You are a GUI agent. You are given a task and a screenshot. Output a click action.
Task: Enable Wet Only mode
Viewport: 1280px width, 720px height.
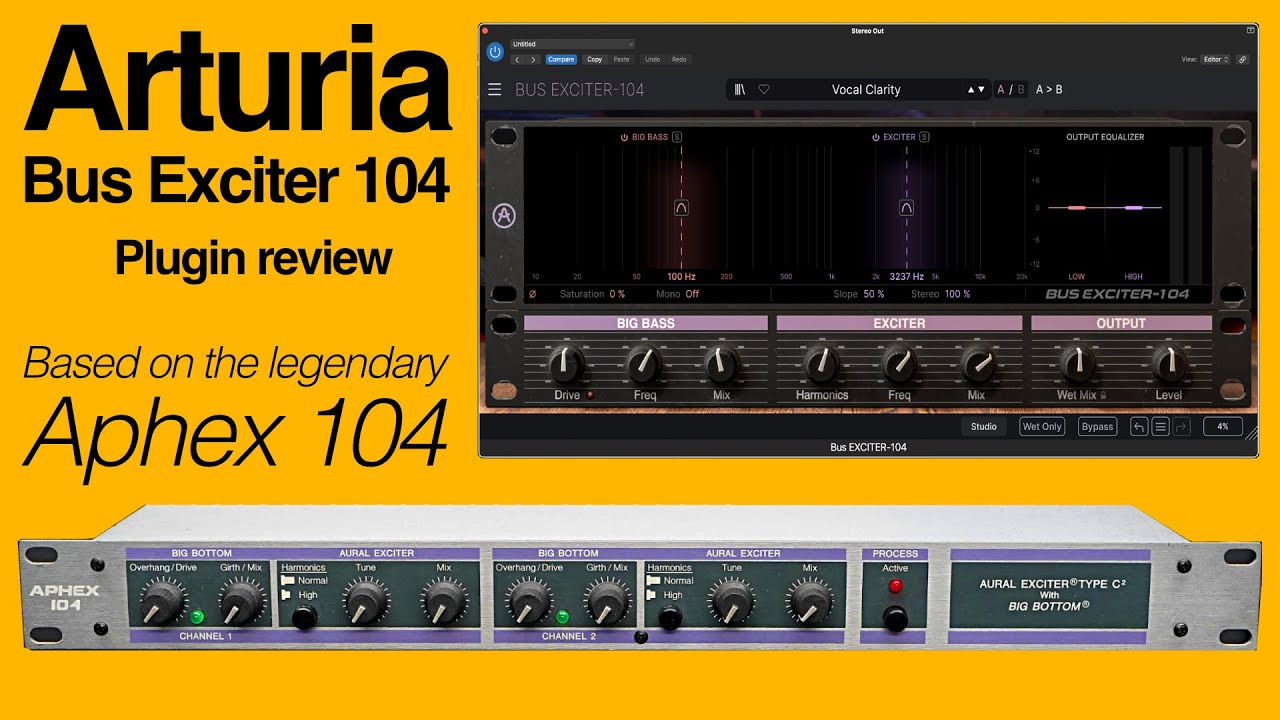[1042, 427]
